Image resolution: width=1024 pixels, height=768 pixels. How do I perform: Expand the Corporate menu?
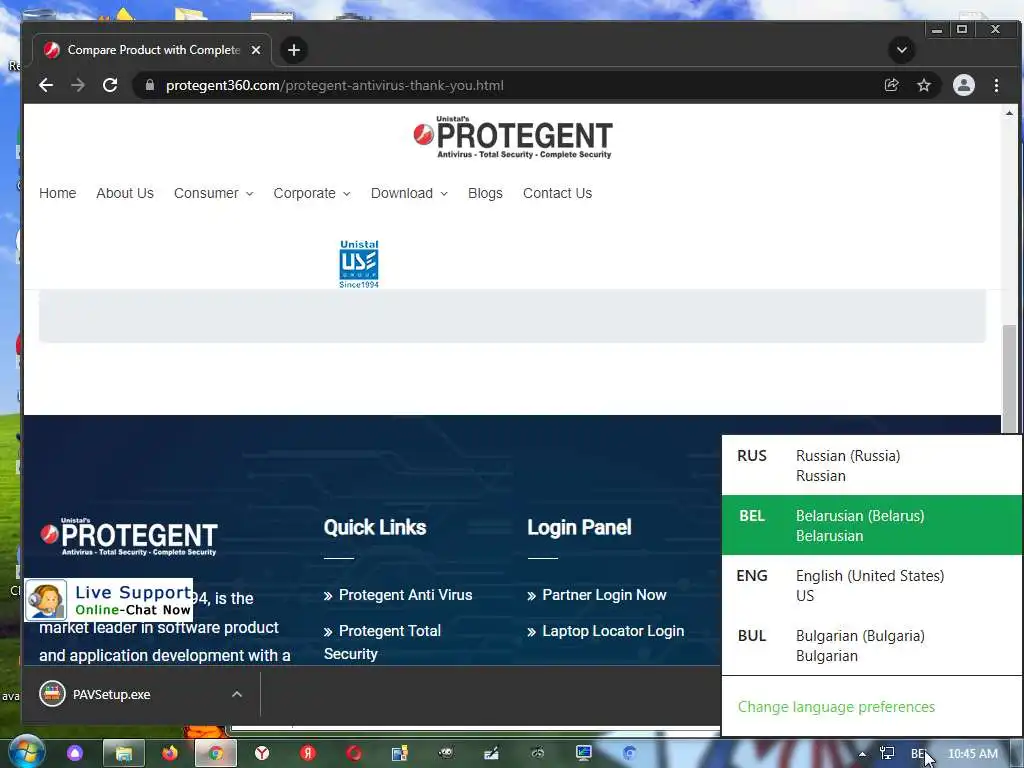(x=312, y=193)
